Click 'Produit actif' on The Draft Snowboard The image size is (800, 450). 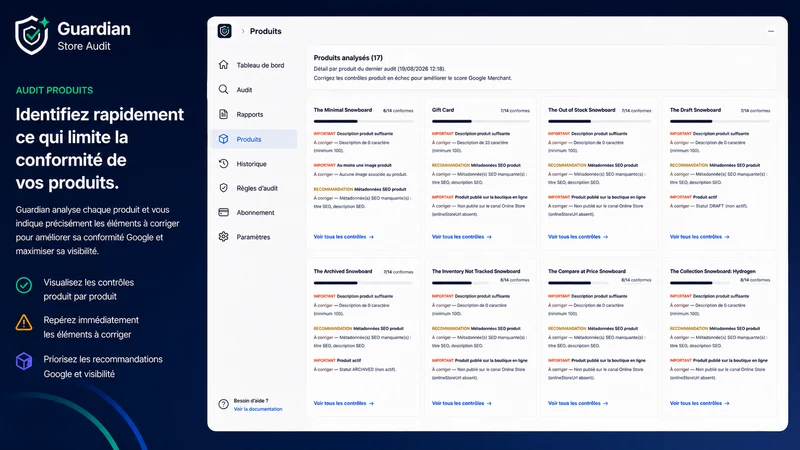tap(705, 197)
